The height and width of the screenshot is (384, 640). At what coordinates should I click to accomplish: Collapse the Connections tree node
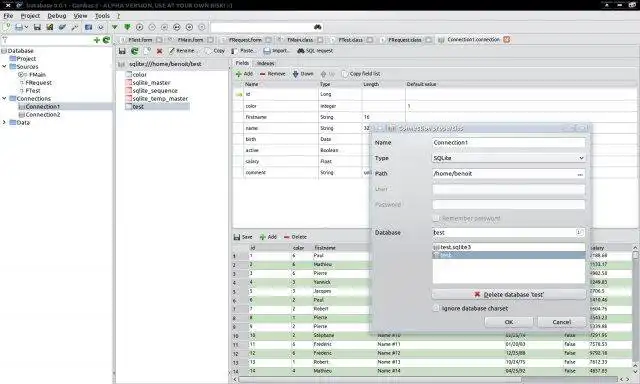(x=4, y=98)
